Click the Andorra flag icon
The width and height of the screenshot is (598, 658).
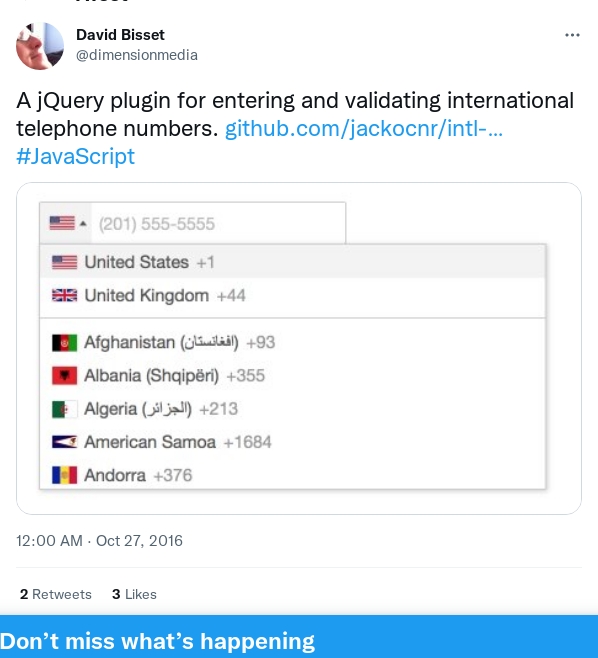(64, 475)
